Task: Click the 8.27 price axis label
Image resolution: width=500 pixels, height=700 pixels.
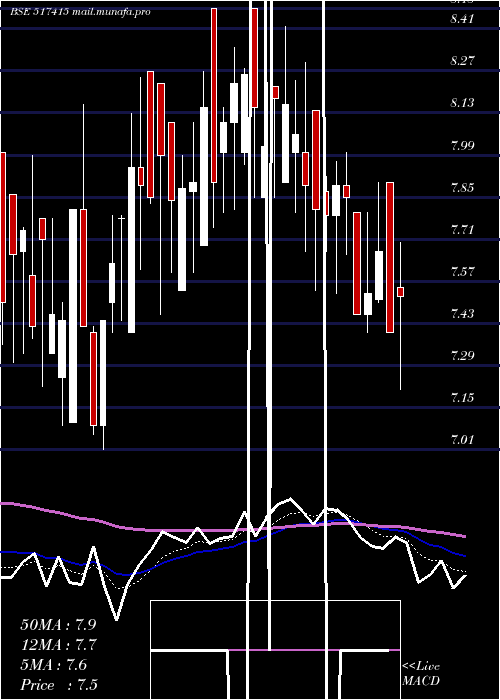Action: (462, 61)
